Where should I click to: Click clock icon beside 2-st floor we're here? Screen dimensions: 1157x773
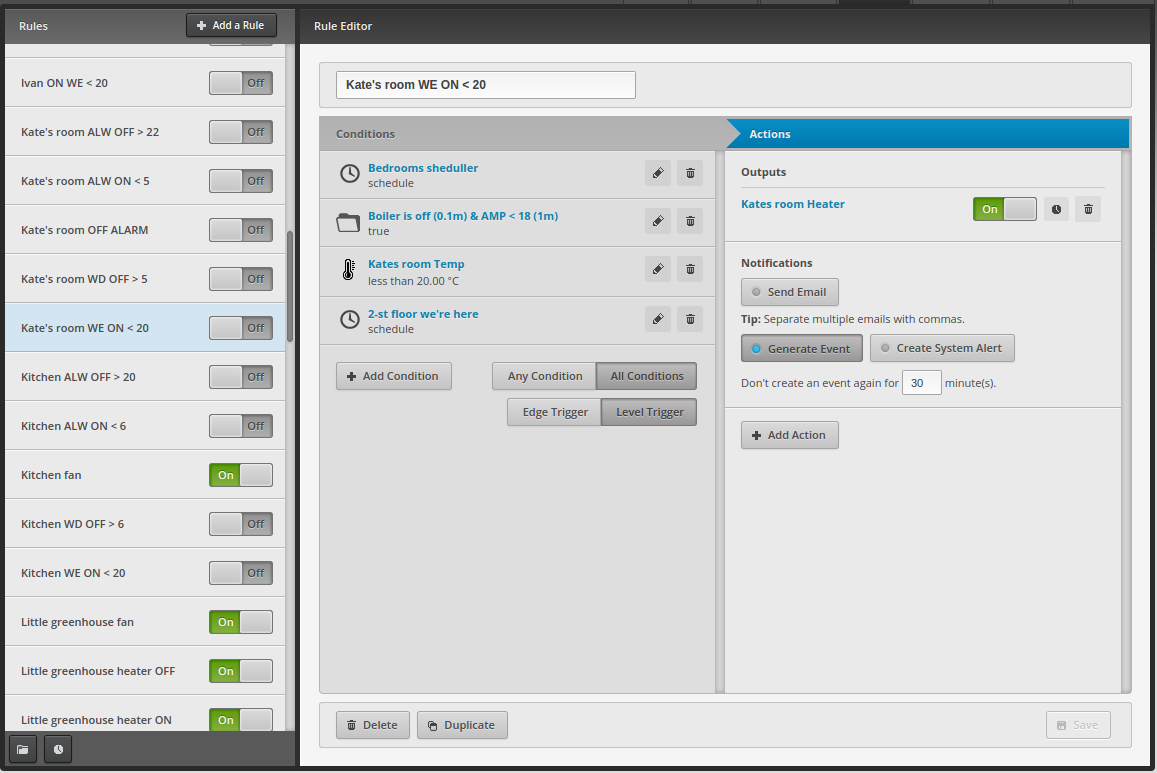(x=350, y=319)
